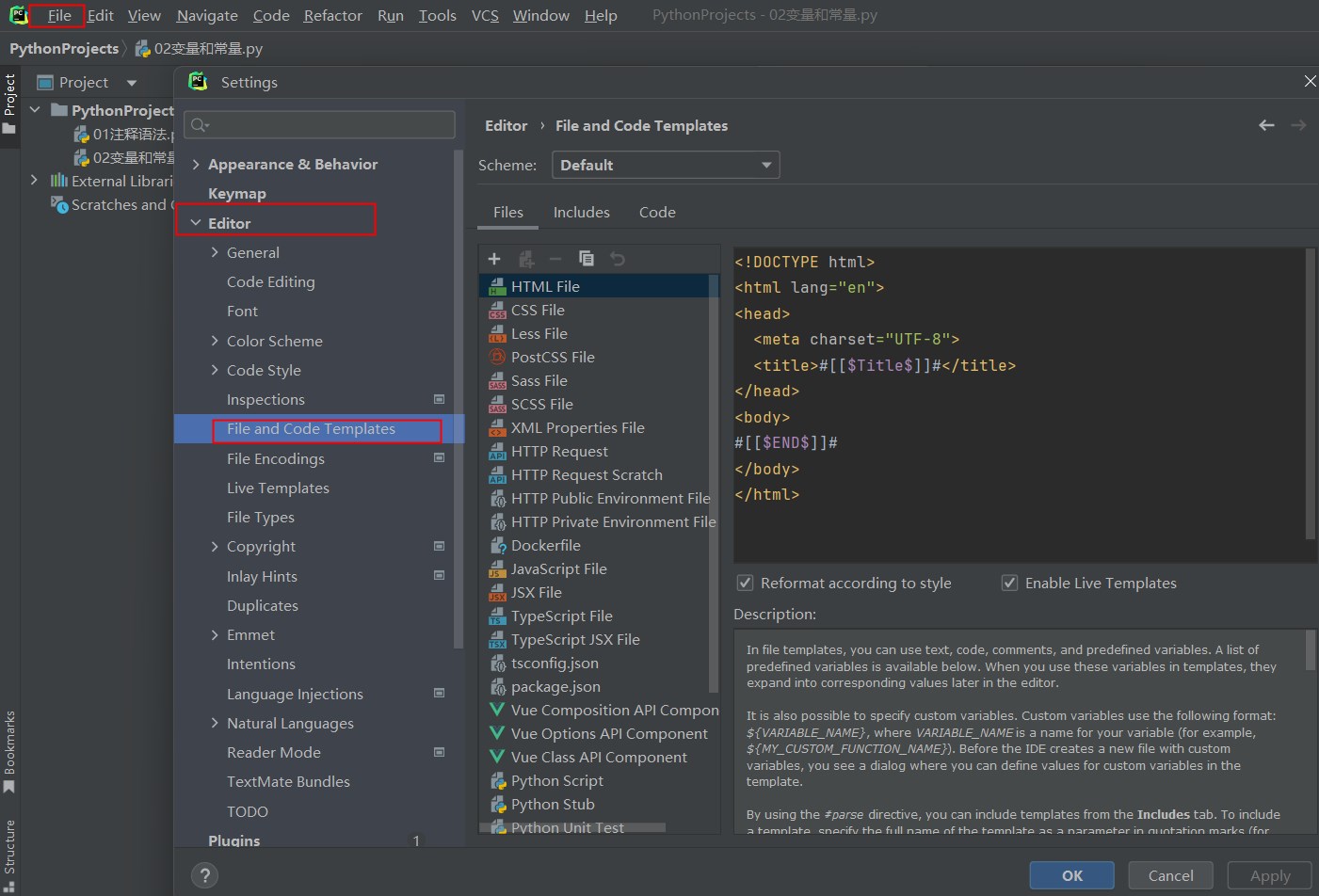Expand the Copyright subsection chevron
Screen dimensions: 1319x896
coord(215,546)
